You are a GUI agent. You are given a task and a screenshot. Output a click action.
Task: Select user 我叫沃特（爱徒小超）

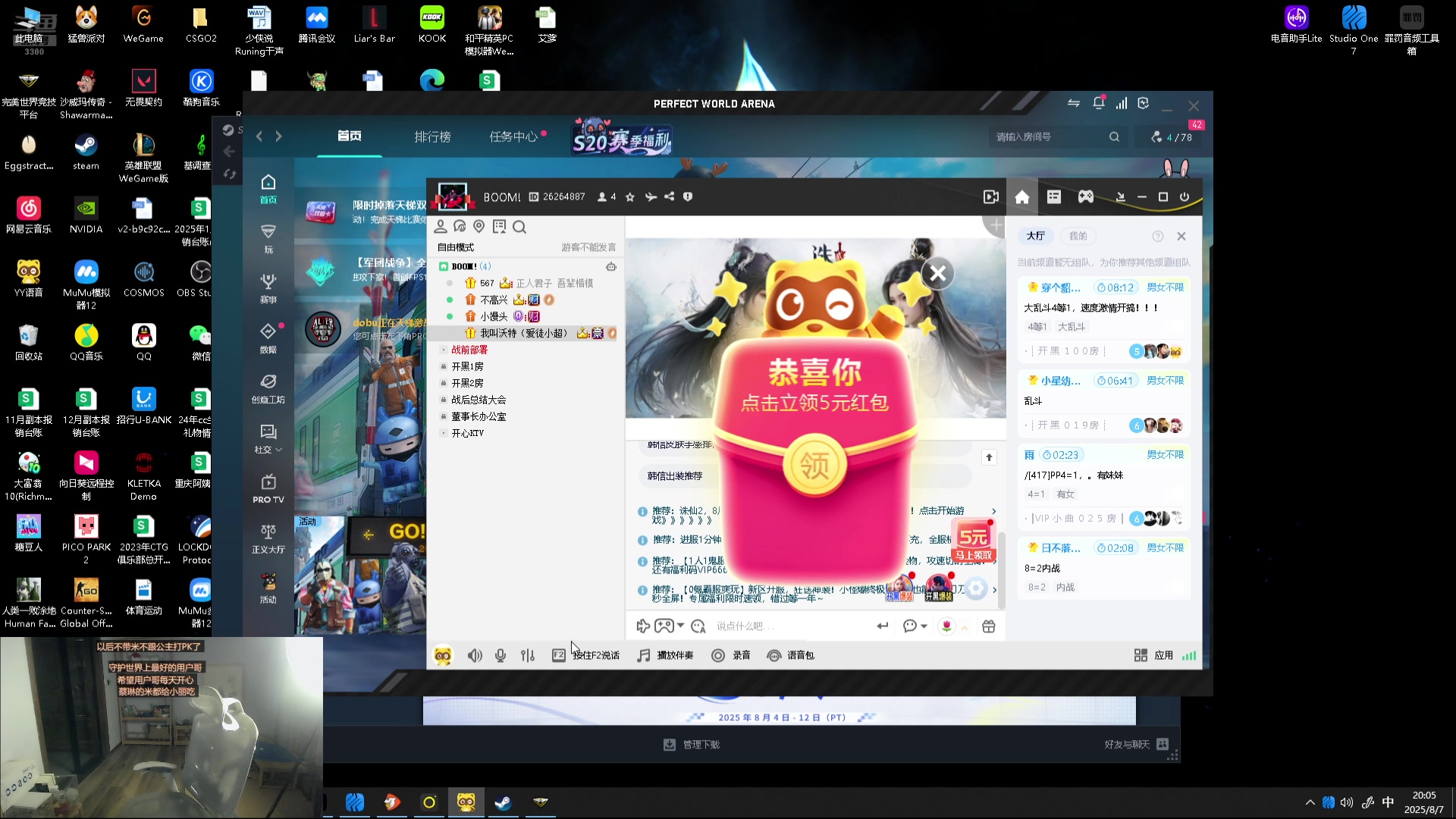(x=523, y=333)
